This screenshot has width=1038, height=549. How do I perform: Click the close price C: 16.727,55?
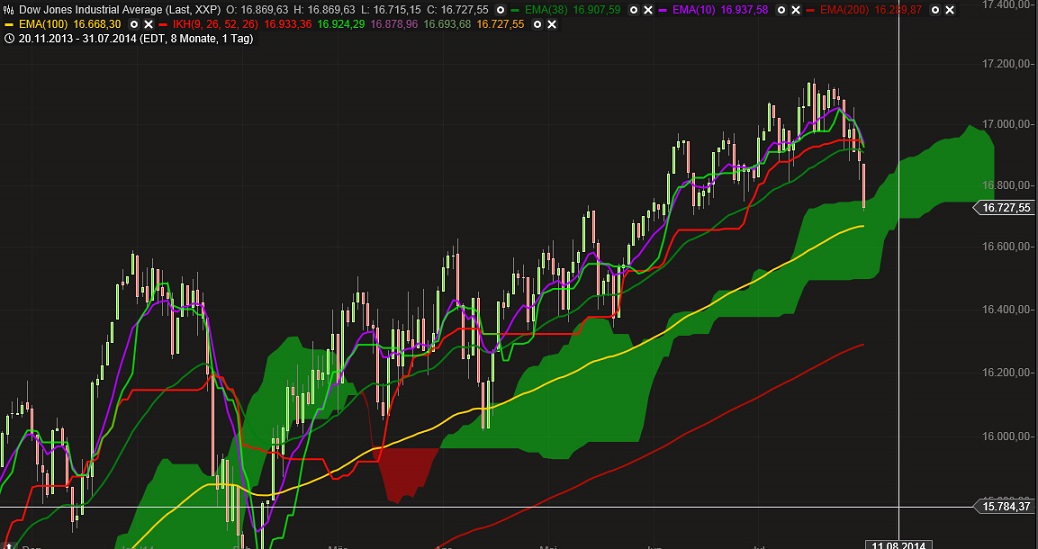457,10
